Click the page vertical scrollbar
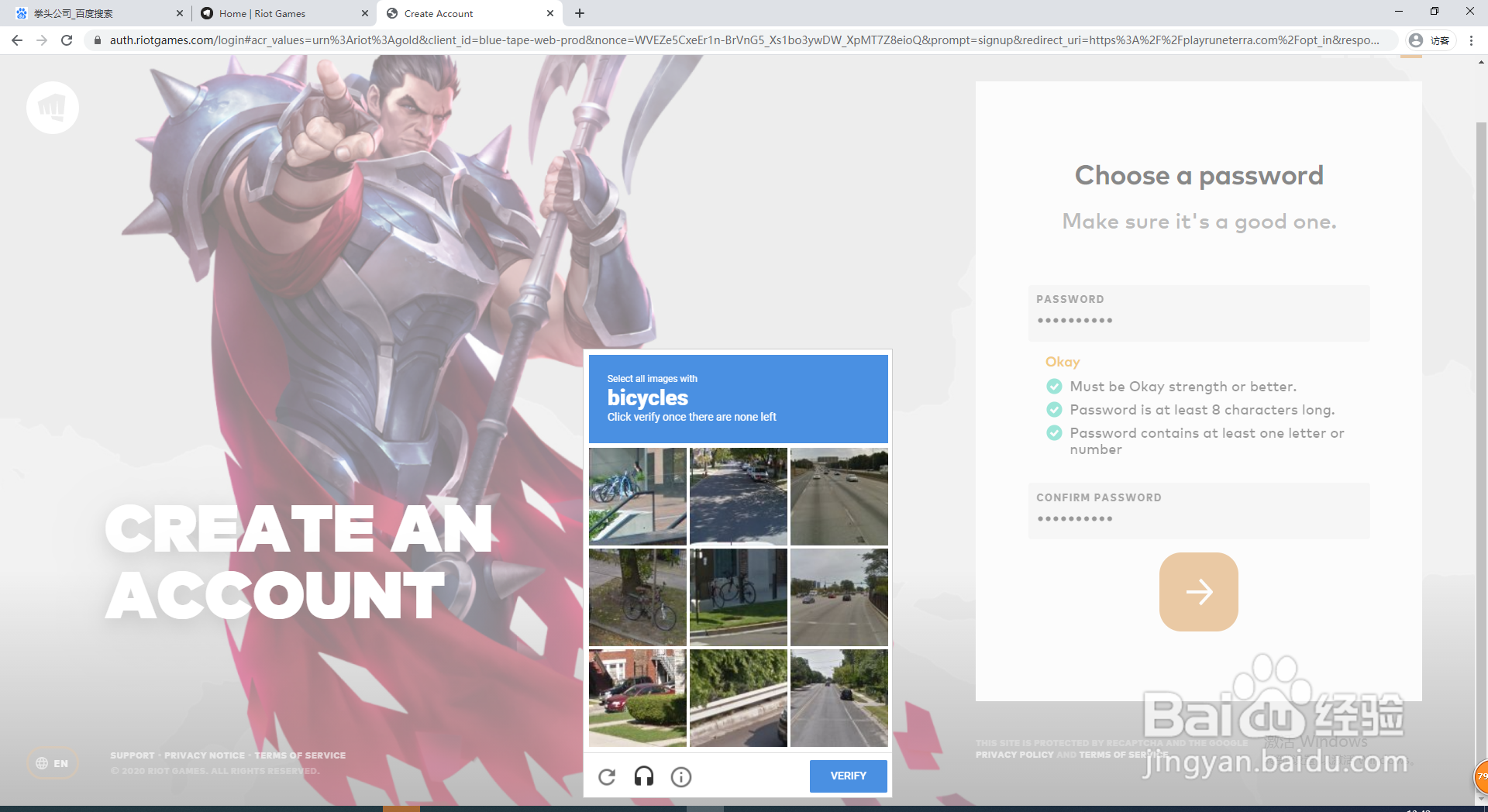Image resolution: width=1488 pixels, height=812 pixels. [x=1481, y=457]
